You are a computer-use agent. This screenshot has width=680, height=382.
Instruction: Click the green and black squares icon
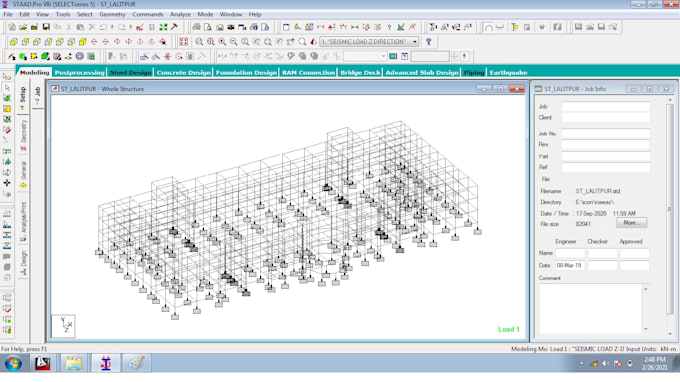pyautogui.click(x=163, y=27)
